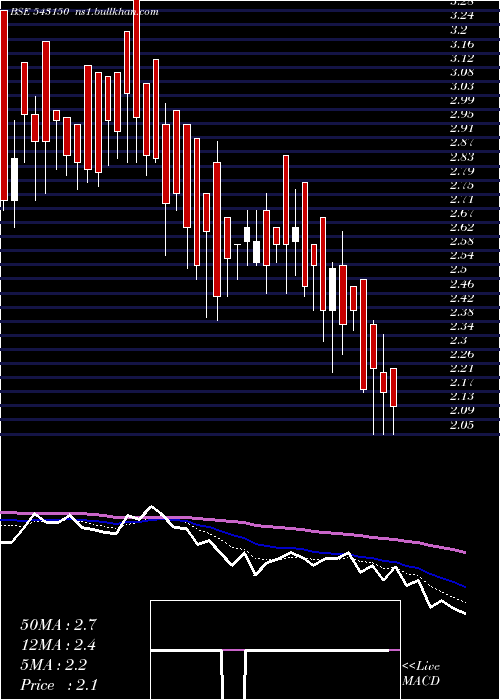Select the 2.75 price axis label
Image resolution: width=500 pixels, height=700 pixels.
(462, 185)
